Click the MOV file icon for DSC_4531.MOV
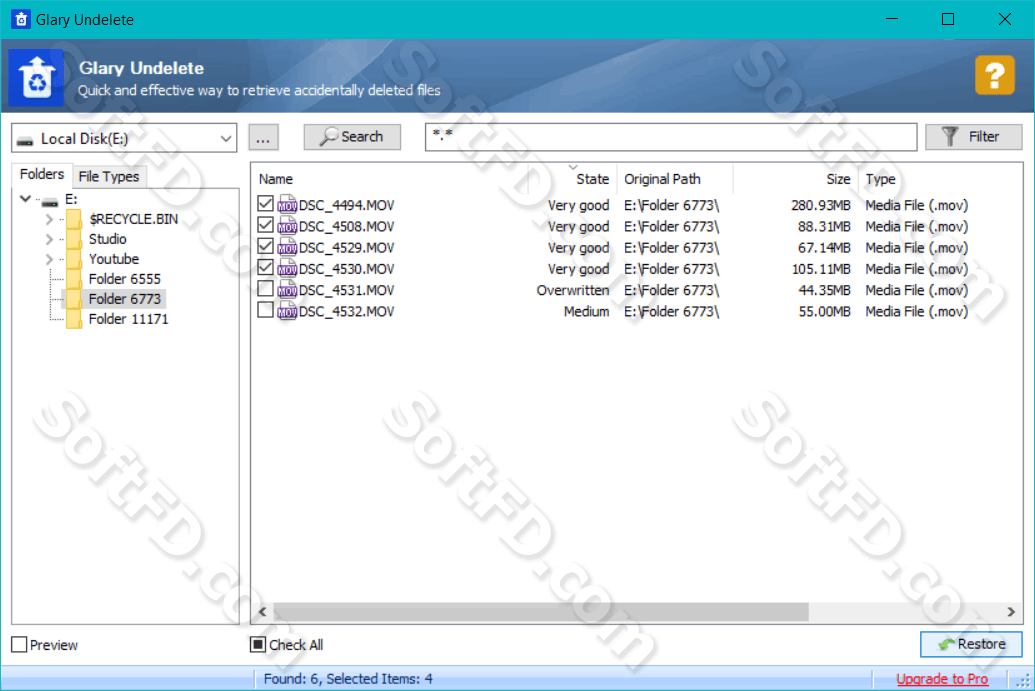Image resolution: width=1035 pixels, height=691 pixels. point(287,289)
